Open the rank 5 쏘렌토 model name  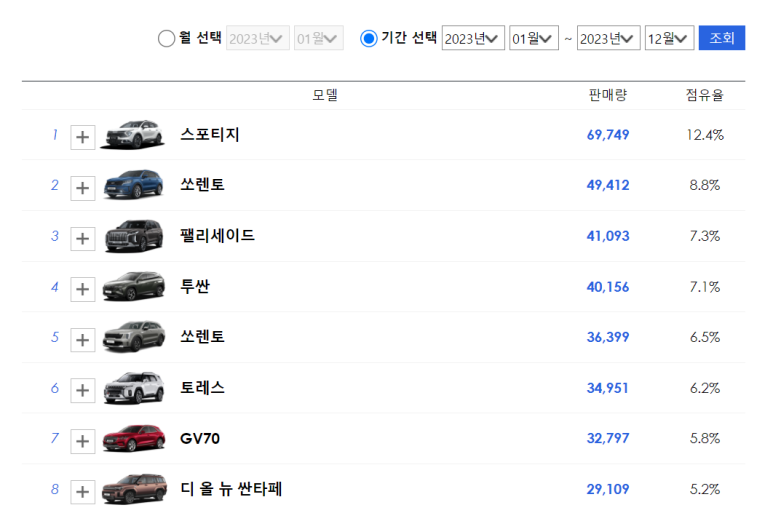point(203,337)
